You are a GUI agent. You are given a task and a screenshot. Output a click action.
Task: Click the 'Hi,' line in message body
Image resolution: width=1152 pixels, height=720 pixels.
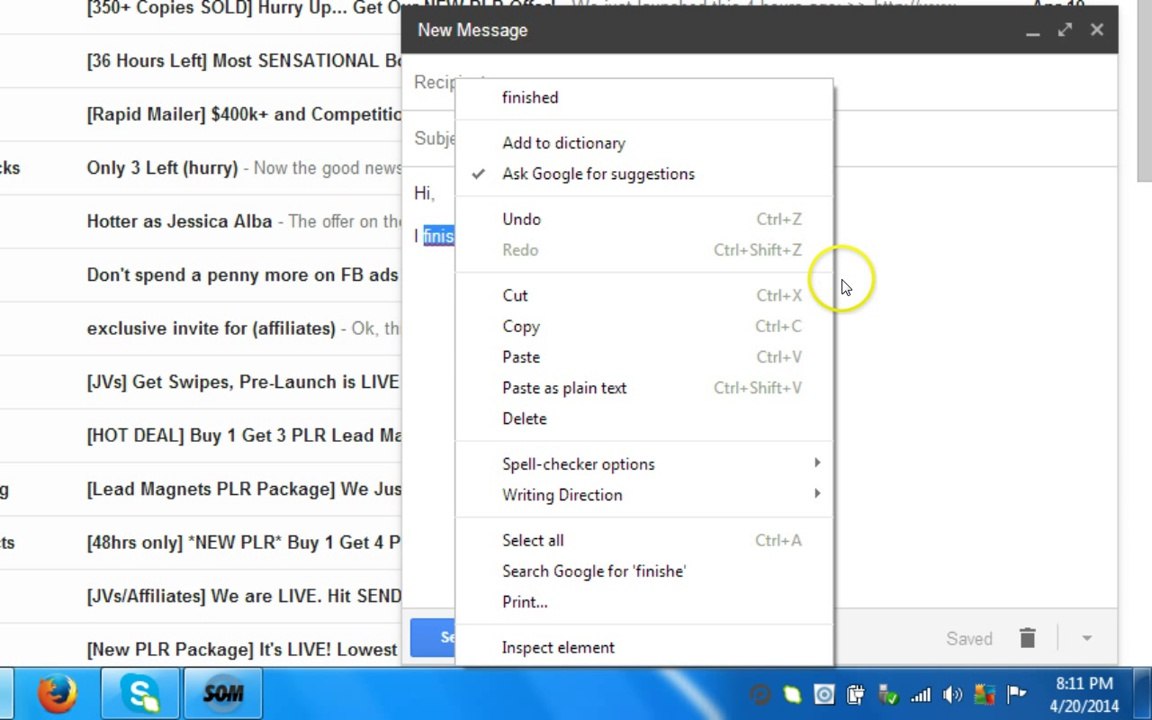[x=425, y=193]
